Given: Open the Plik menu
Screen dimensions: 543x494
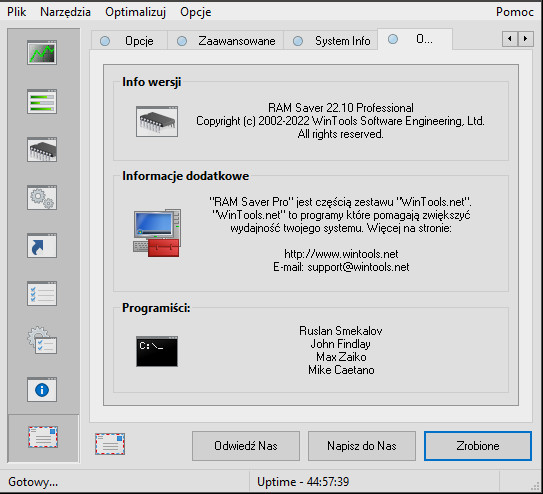Looking at the screenshot, I should [x=17, y=12].
